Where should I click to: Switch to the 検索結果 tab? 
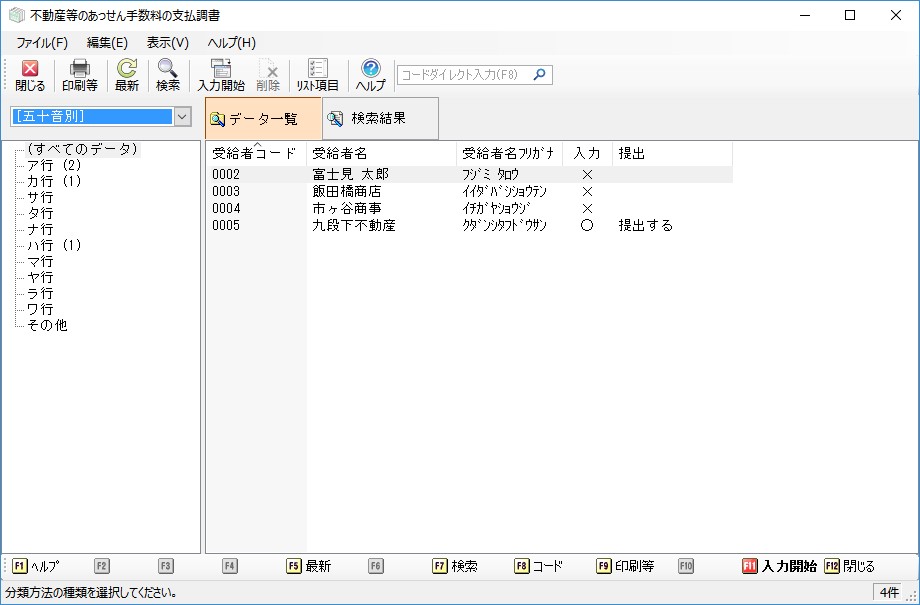tap(378, 118)
